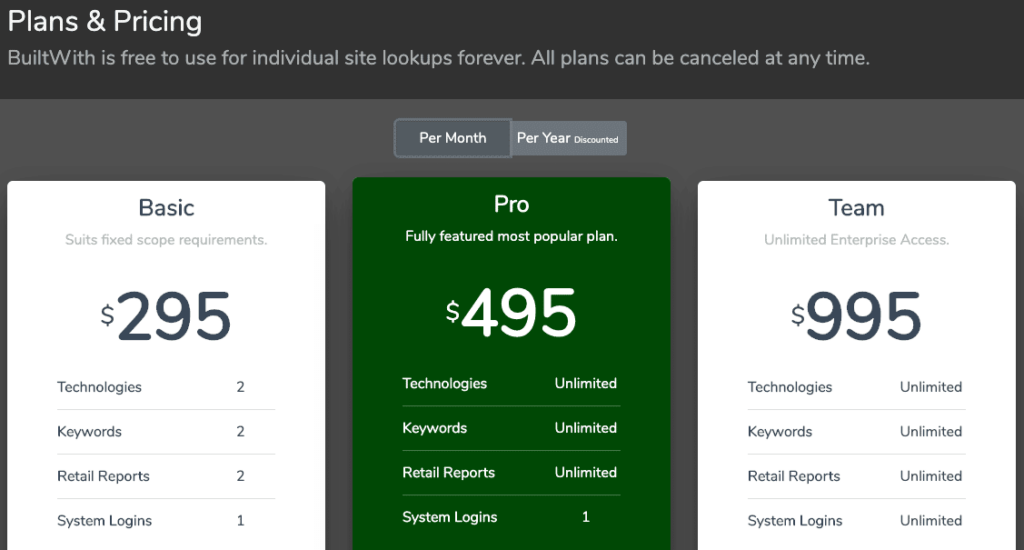Switch billing to Per Month
Viewport: 1024px width, 550px height.
coord(452,138)
